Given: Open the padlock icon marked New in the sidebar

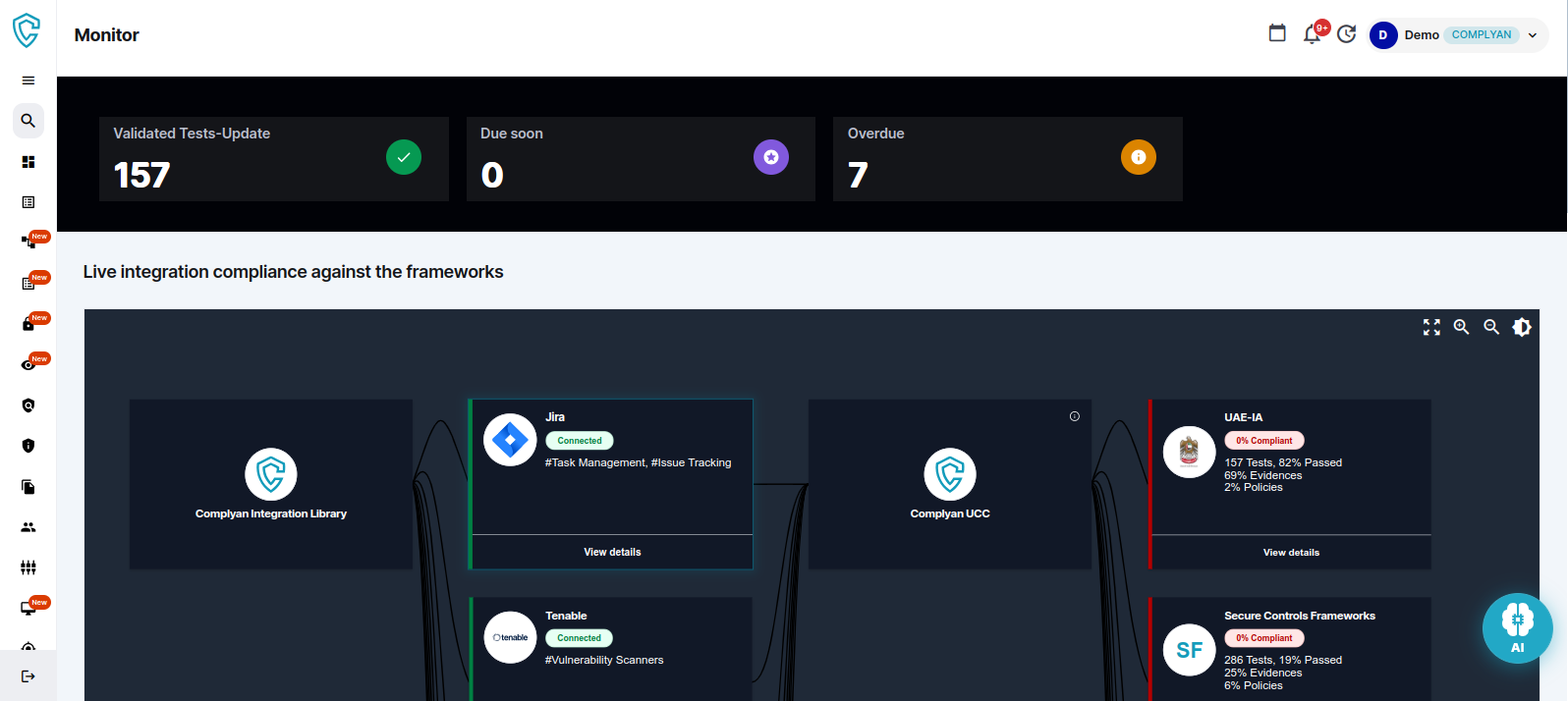Looking at the screenshot, I should [x=28, y=324].
